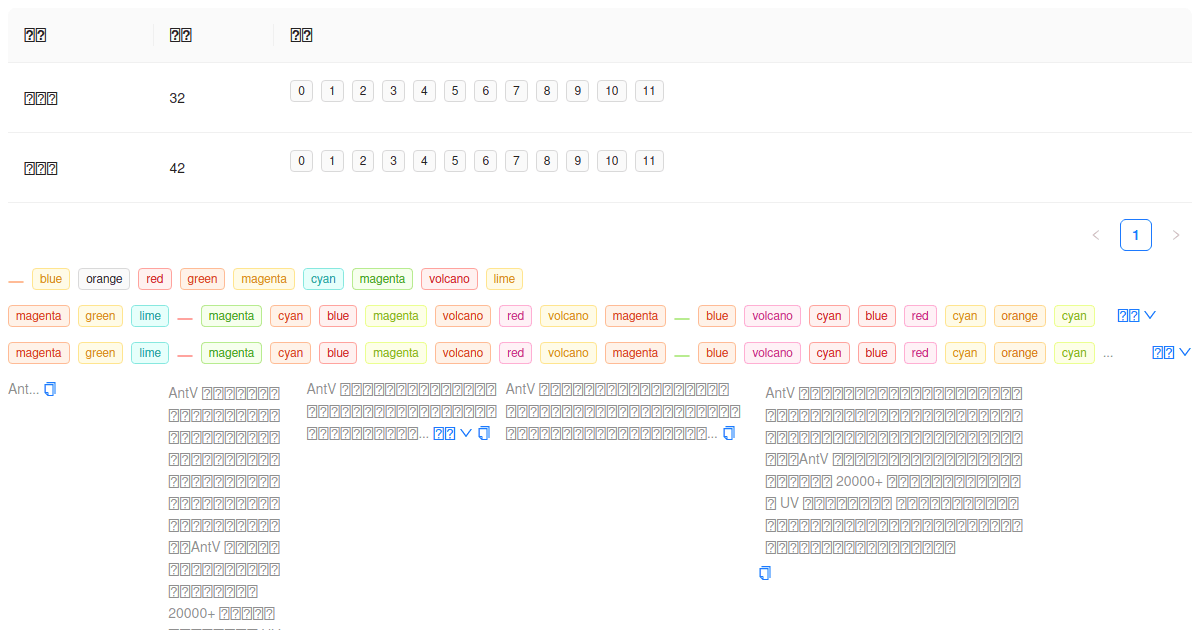Screen dimensions: 1200x630
Task: Click volcano tag in short row starting with blue
Action: click(x=450, y=279)
